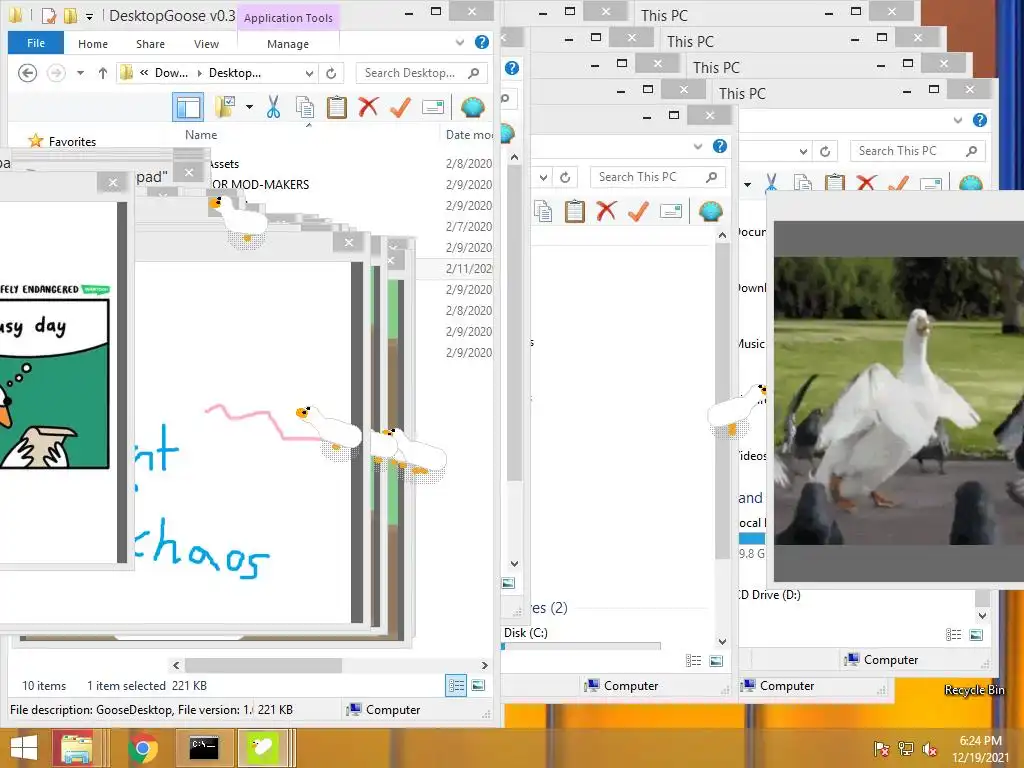Click the scissors Cut icon in DesktopGoose window

pyautogui.click(x=273, y=107)
